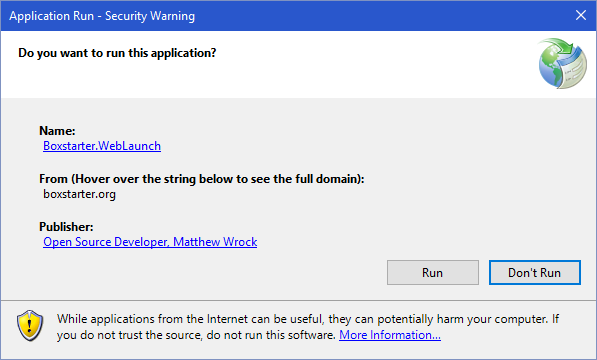Click the 'Open Source Developer' link text

point(106,242)
